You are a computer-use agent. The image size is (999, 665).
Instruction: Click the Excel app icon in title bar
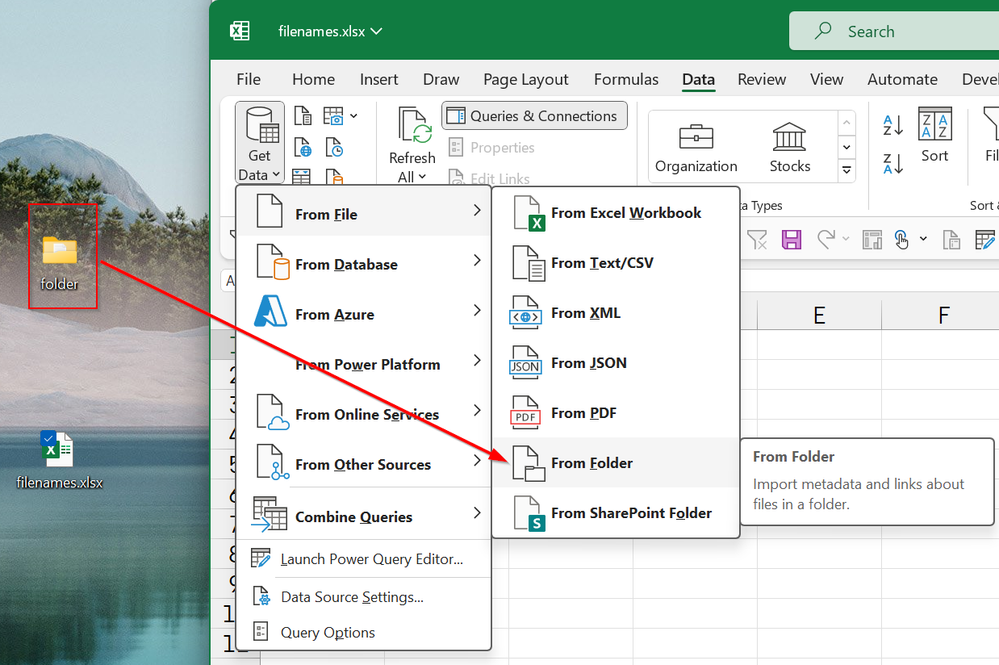[240, 31]
